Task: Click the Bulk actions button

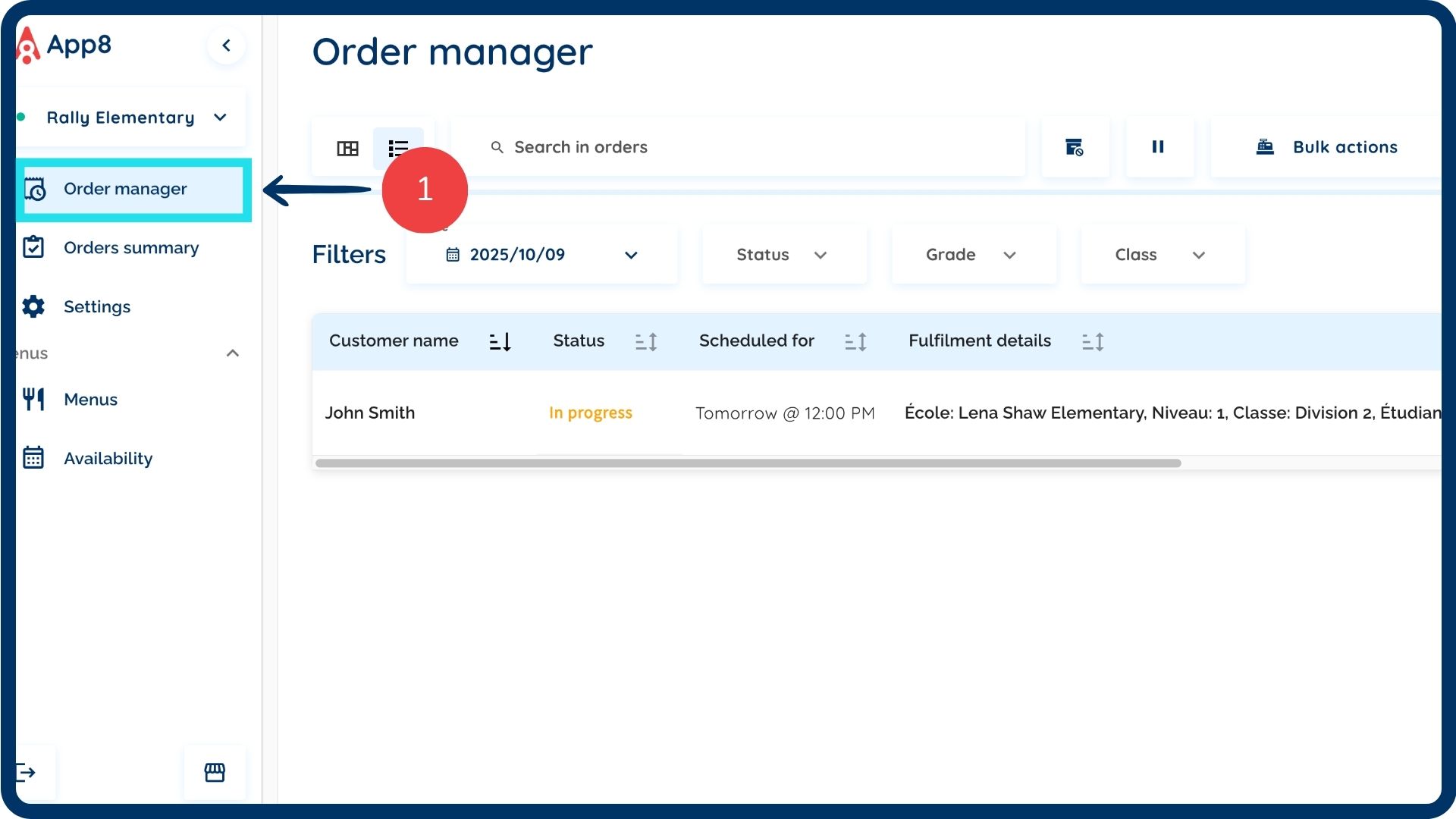Action: point(1327,147)
